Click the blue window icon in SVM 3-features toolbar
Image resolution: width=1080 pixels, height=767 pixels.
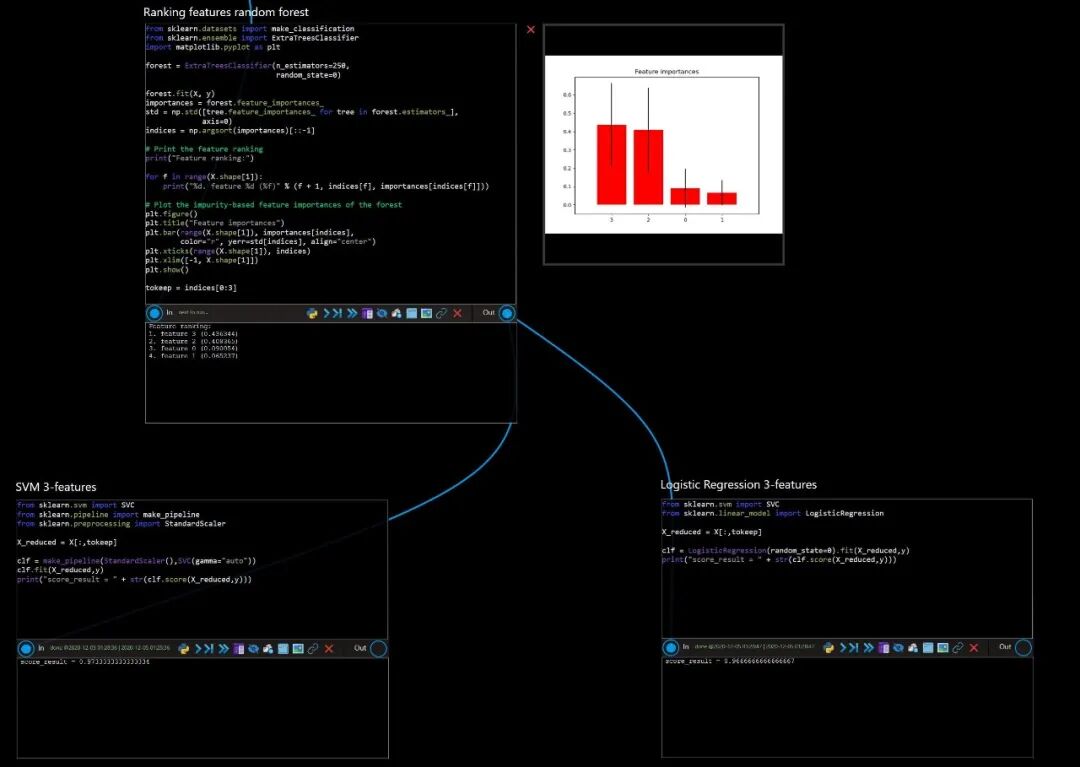[283, 649]
